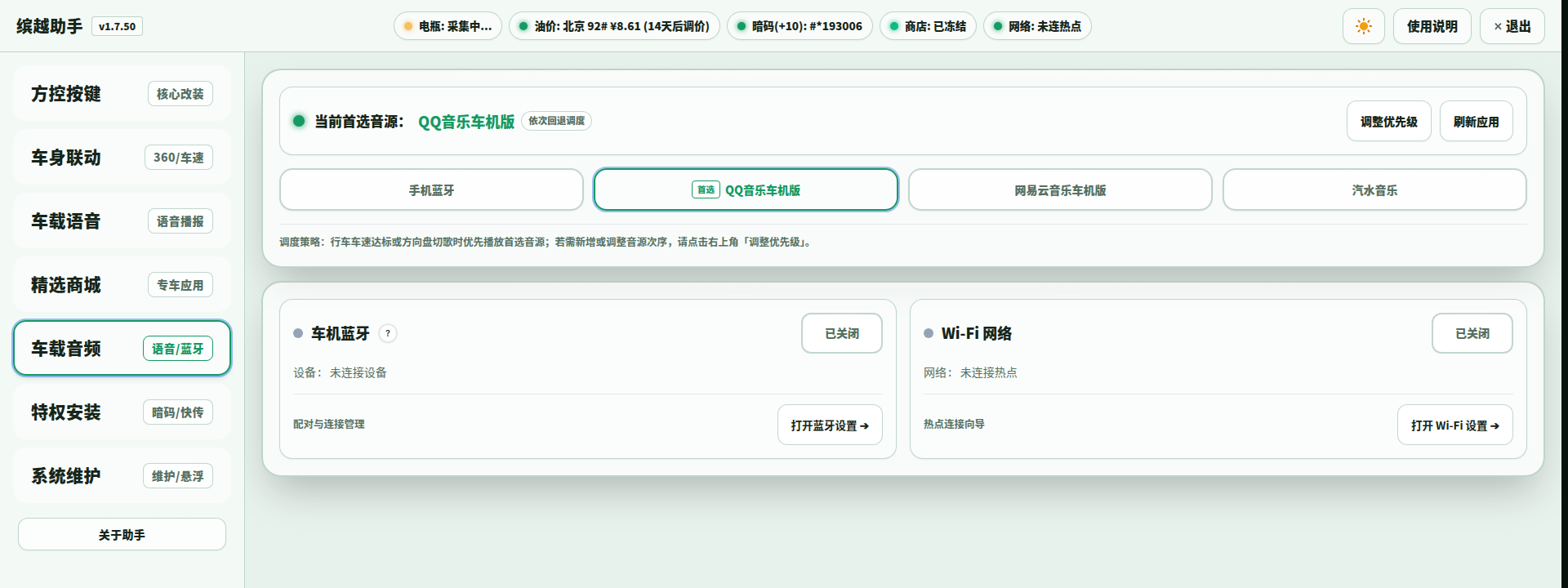1568x588 pixels.
Task: Click the oil price status chip
Action: point(614,26)
